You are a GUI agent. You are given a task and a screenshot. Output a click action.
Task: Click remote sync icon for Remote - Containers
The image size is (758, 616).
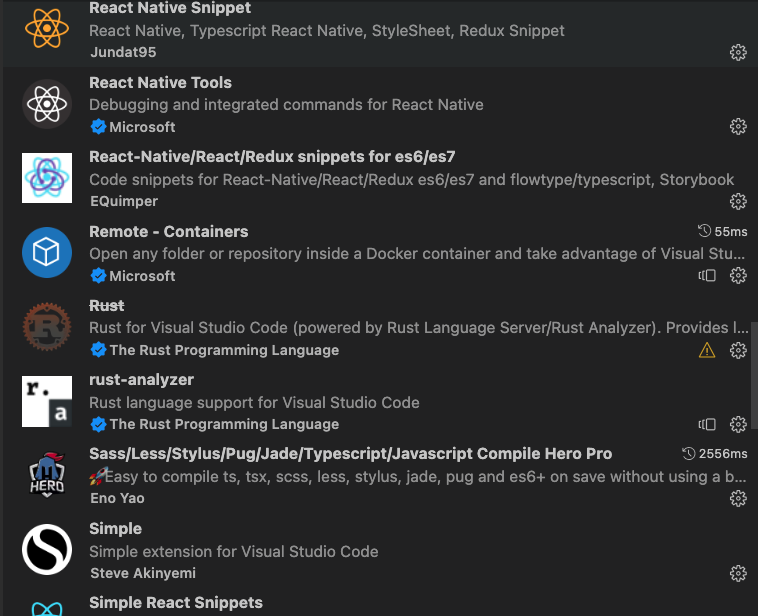(707, 276)
